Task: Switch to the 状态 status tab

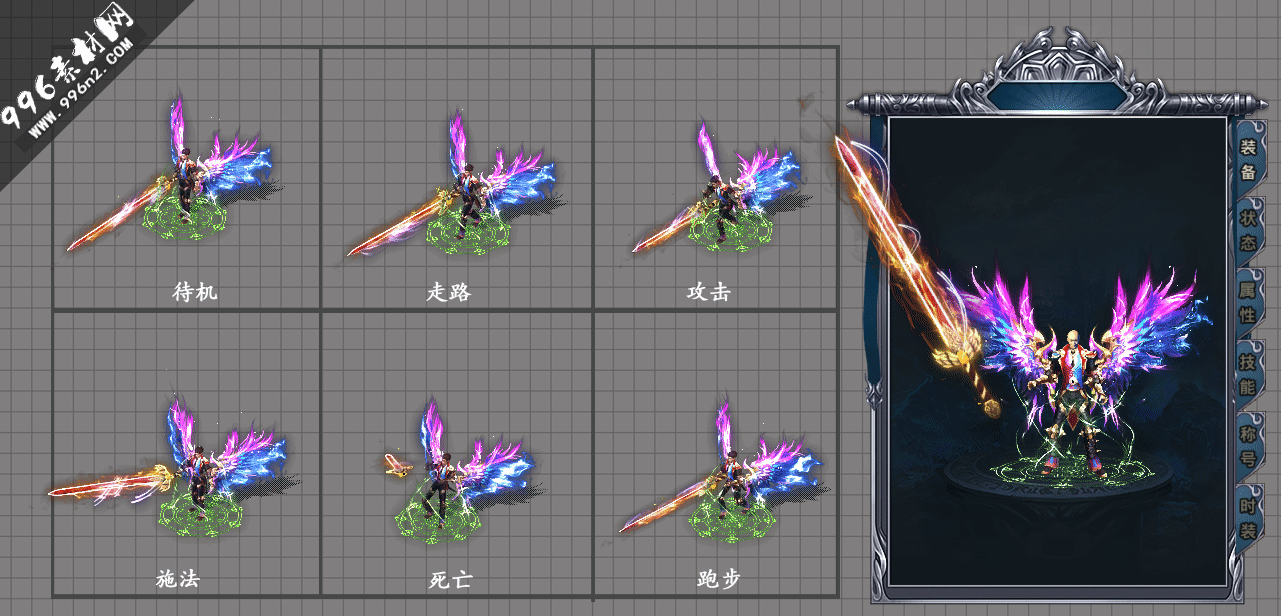Action: (x=1249, y=229)
